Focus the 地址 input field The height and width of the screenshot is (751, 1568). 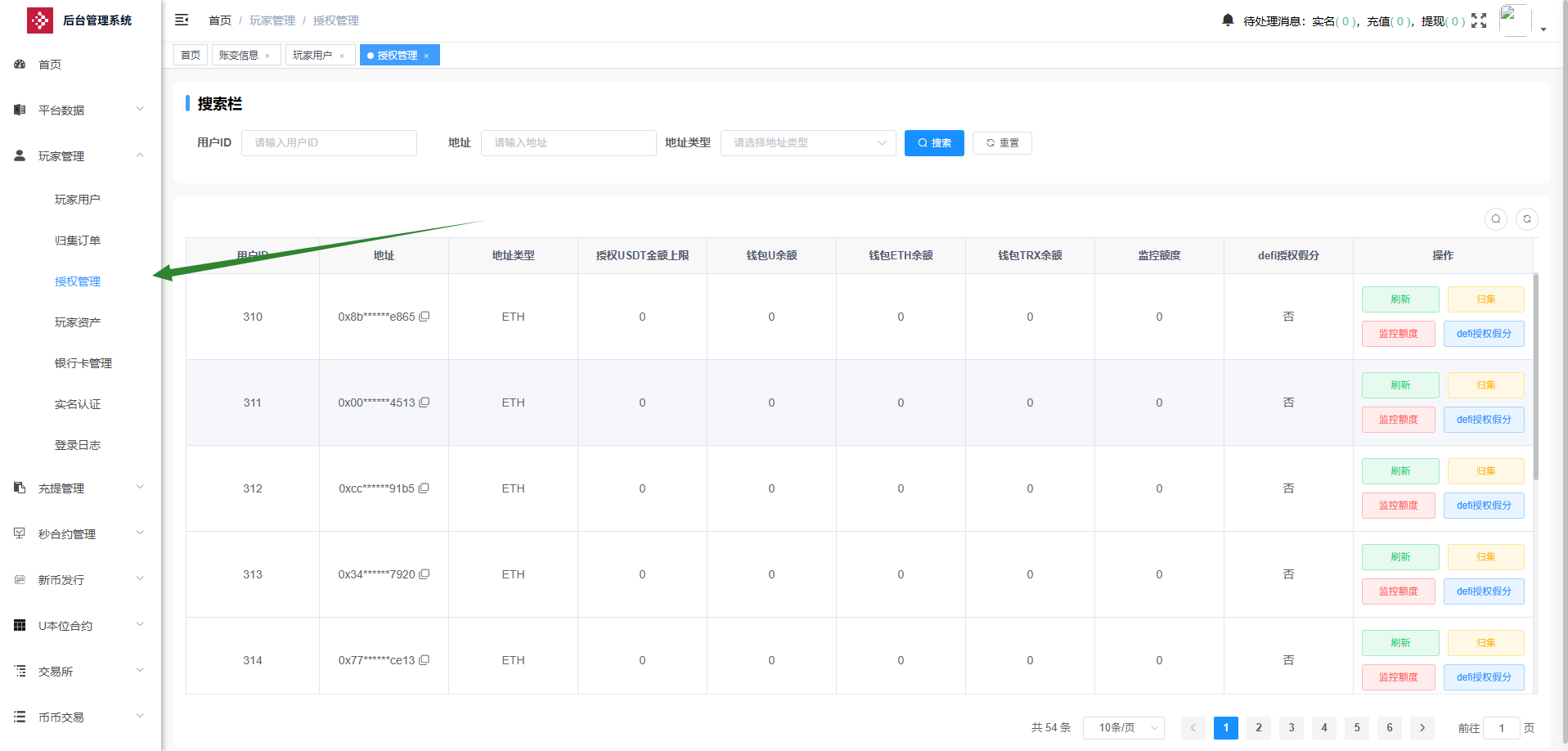[568, 143]
